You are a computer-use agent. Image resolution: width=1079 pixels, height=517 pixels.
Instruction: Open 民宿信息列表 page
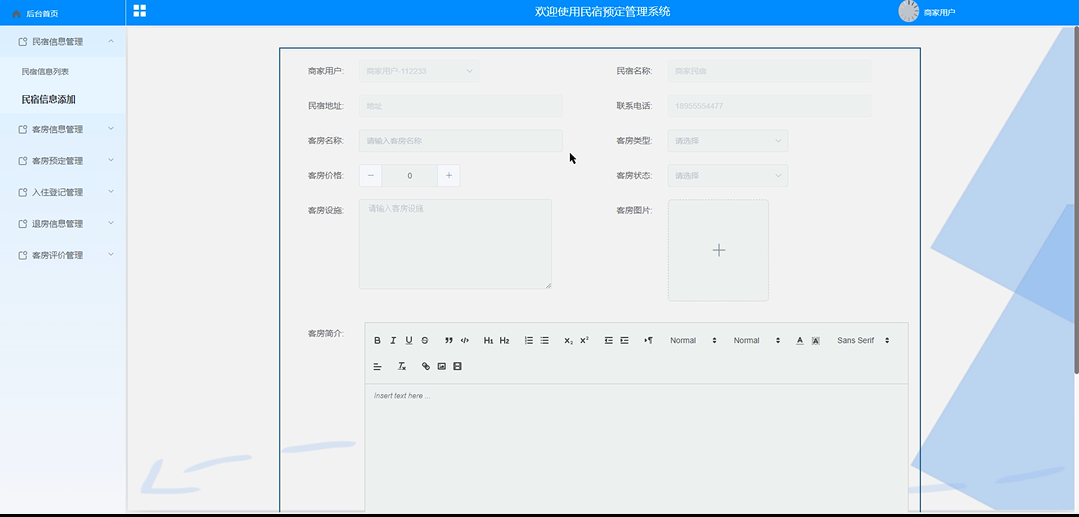[45, 72]
